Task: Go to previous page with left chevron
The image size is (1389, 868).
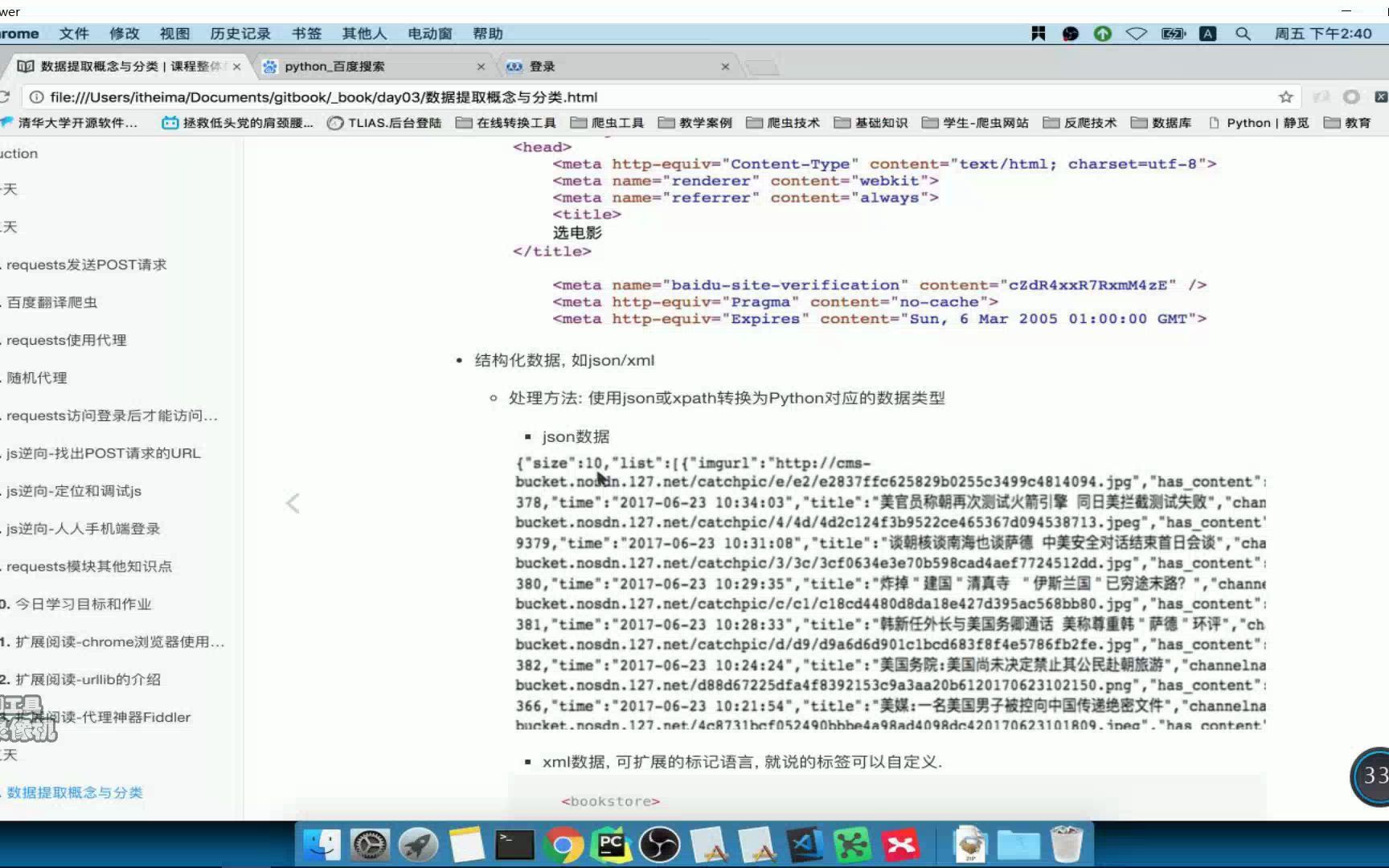Action: [293, 503]
